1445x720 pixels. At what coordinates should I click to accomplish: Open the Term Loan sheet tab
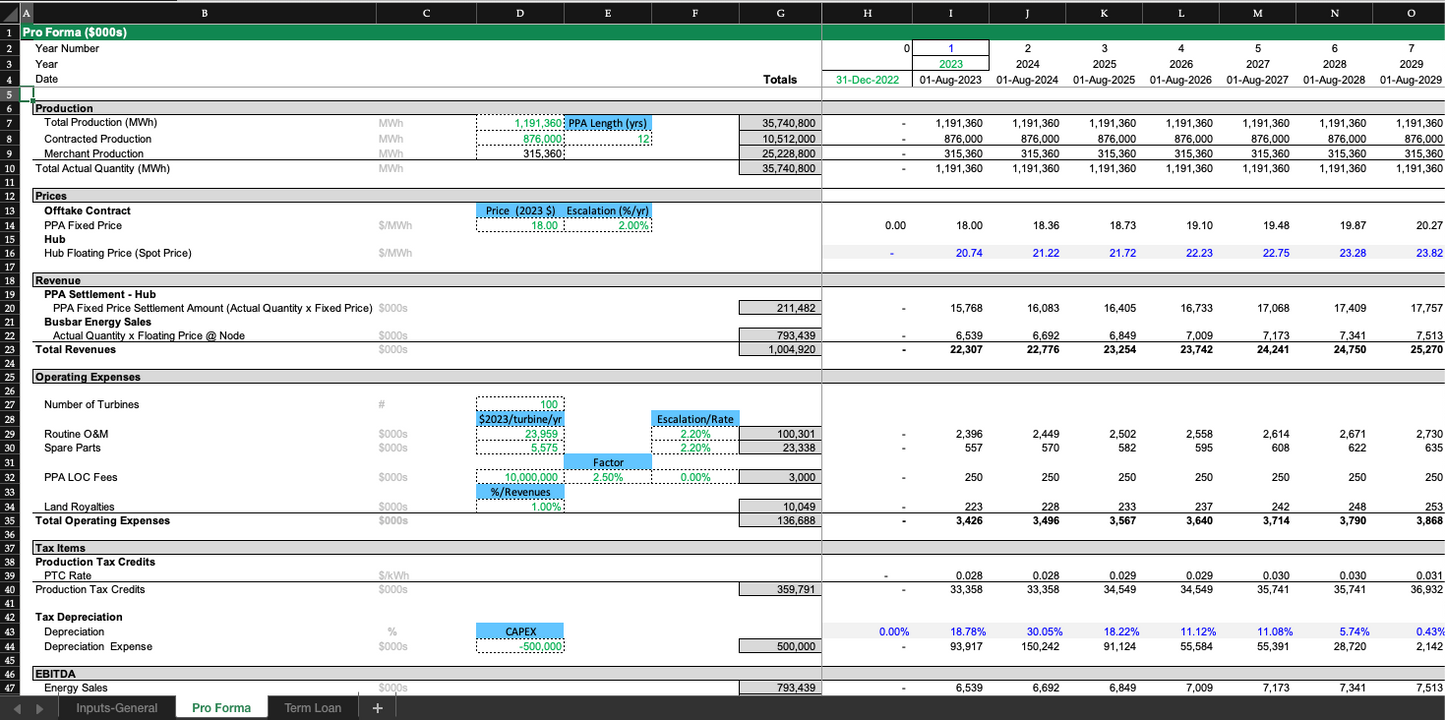click(x=312, y=708)
